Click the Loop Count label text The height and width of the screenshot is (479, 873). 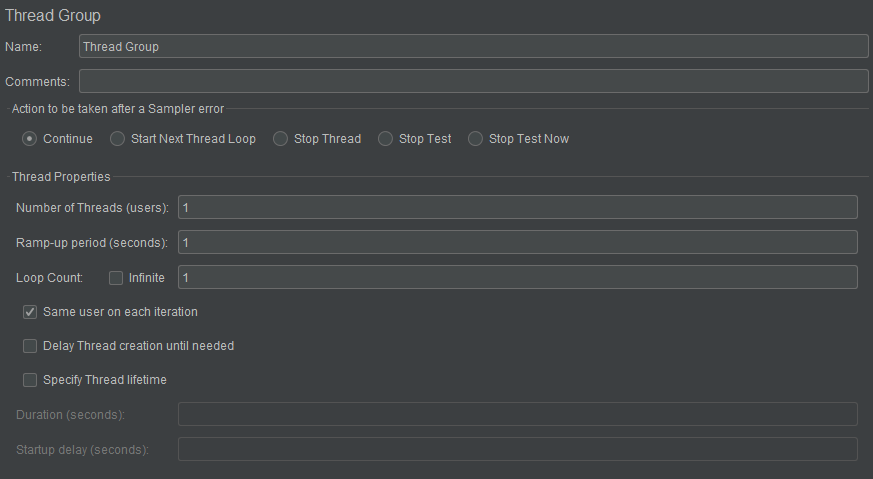pyautogui.click(x=50, y=277)
